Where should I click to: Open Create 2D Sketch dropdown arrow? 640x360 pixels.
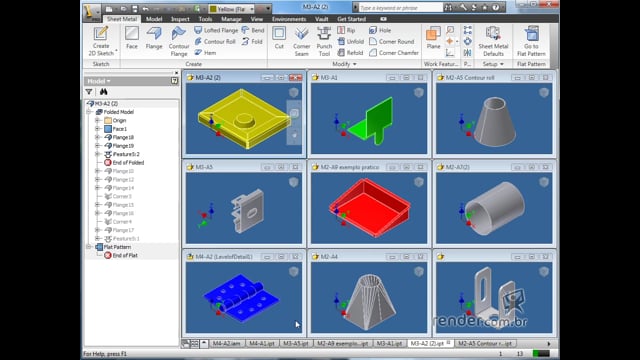pos(116,51)
